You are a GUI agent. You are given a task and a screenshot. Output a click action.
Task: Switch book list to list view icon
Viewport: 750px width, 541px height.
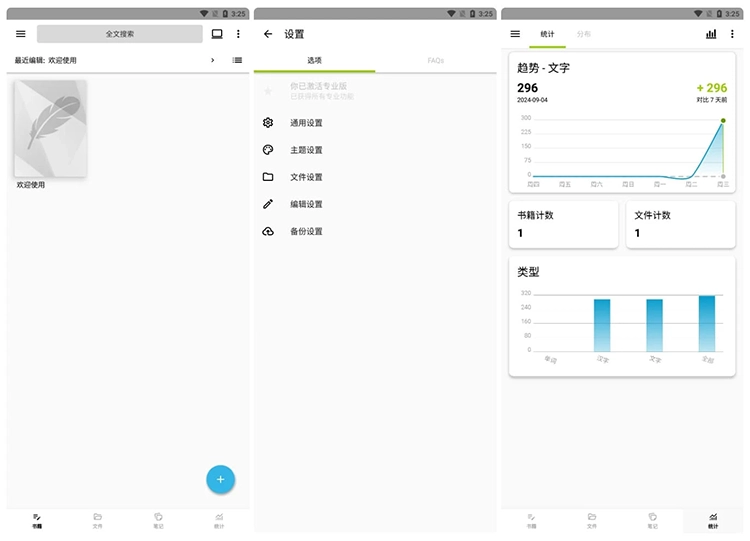pyautogui.click(x=237, y=60)
